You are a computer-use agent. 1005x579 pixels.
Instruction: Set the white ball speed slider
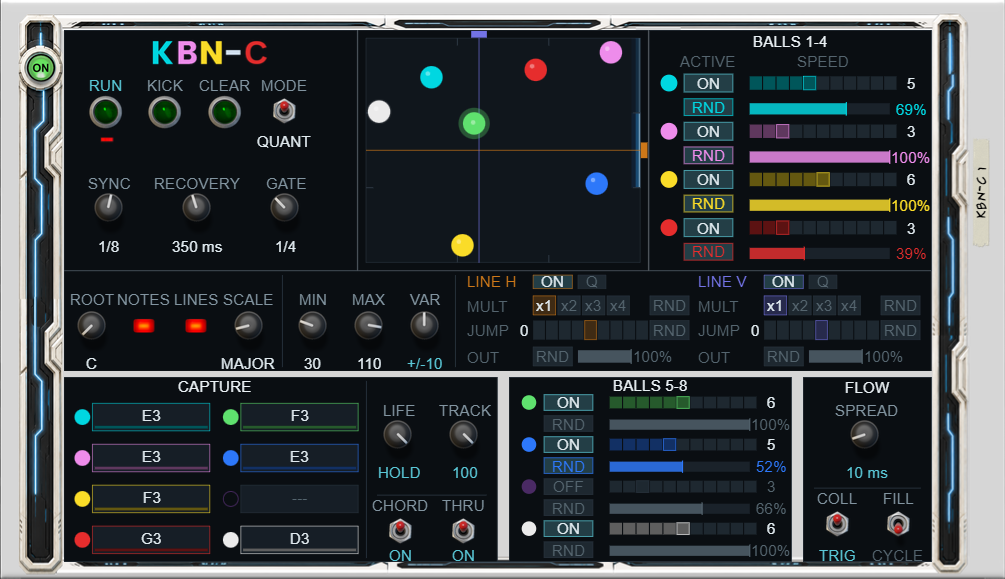tap(683, 528)
